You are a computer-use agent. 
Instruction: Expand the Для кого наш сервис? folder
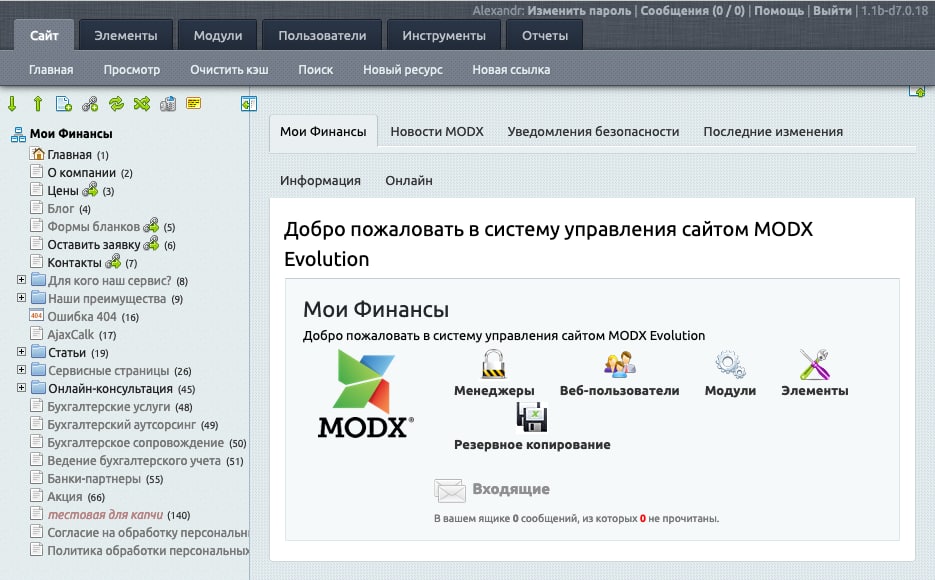[21, 280]
